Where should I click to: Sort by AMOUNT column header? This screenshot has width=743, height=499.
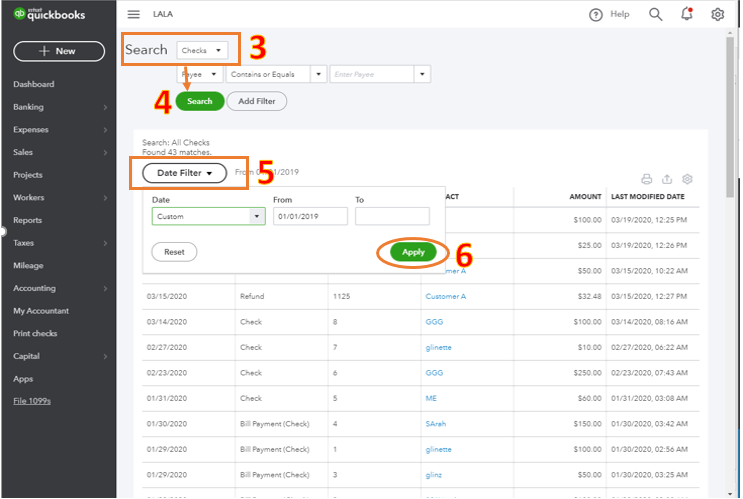click(x=585, y=197)
